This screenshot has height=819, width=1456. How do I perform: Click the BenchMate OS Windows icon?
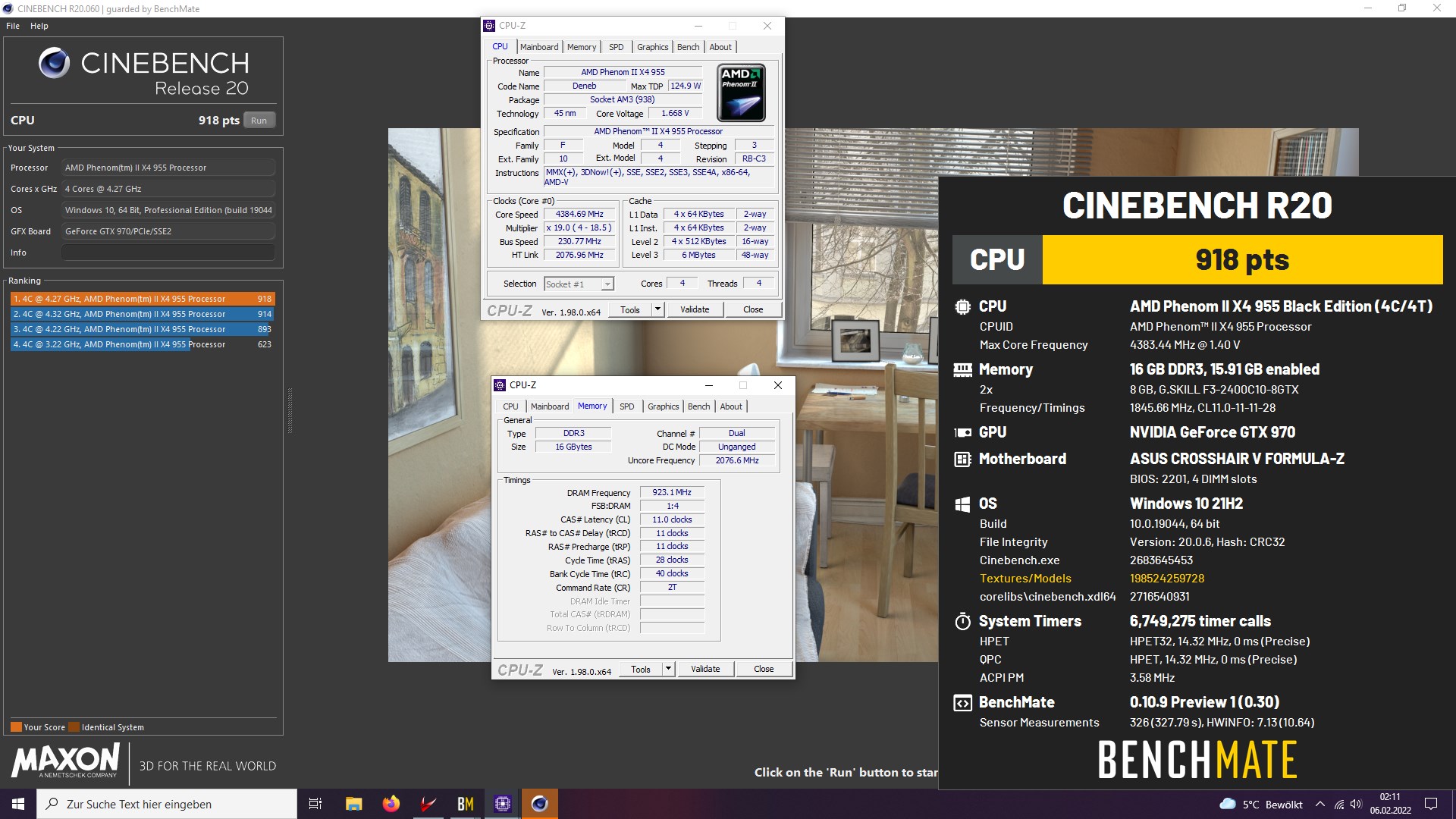[x=962, y=504]
